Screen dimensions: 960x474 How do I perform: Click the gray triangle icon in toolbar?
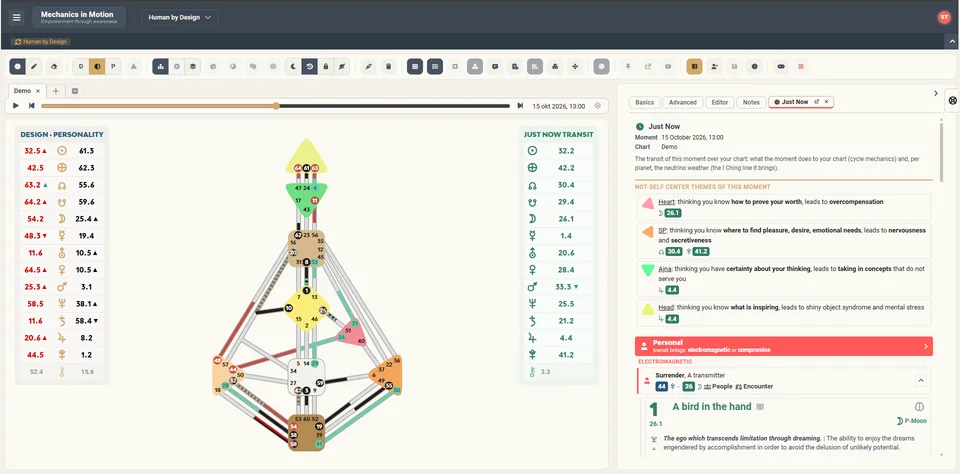[133, 66]
